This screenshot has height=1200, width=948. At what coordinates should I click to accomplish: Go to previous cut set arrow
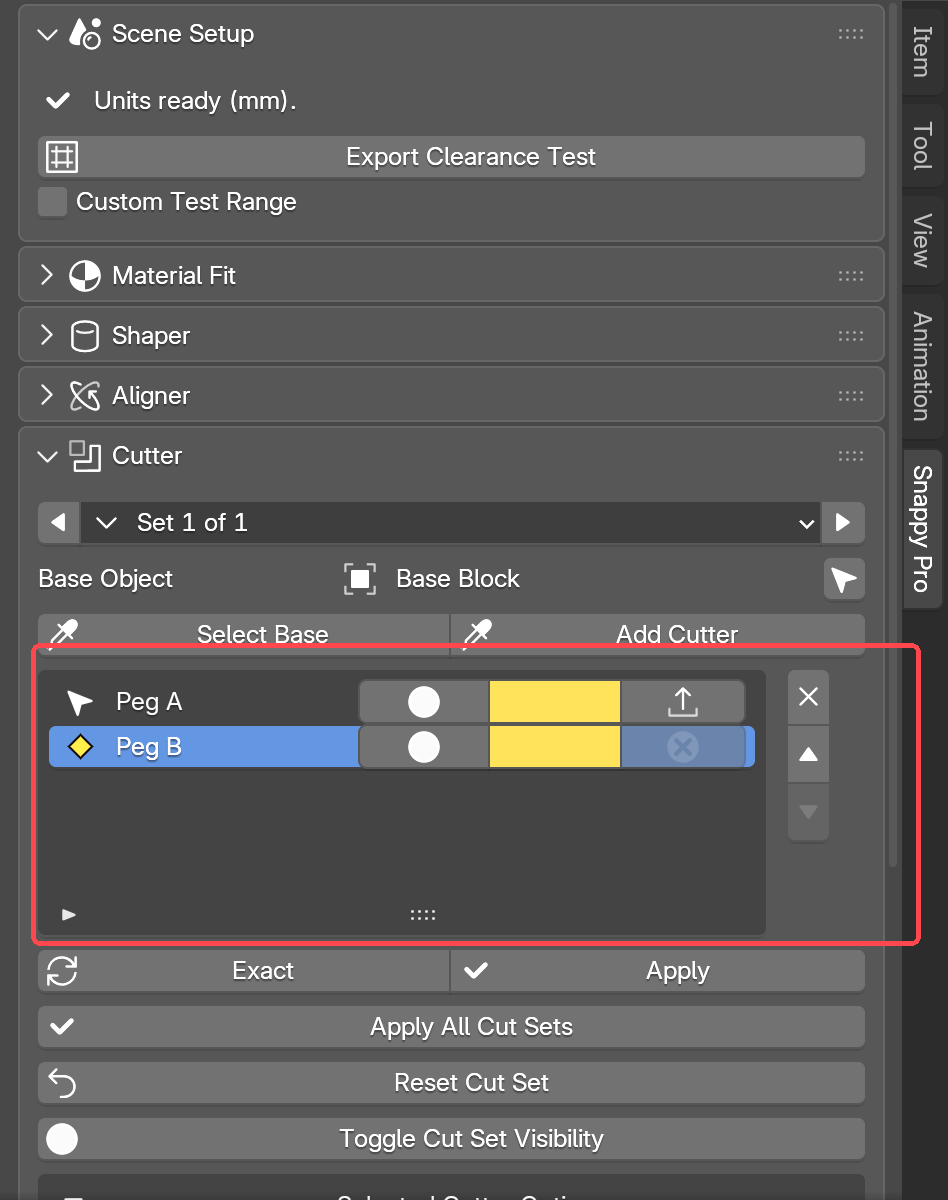(59, 523)
